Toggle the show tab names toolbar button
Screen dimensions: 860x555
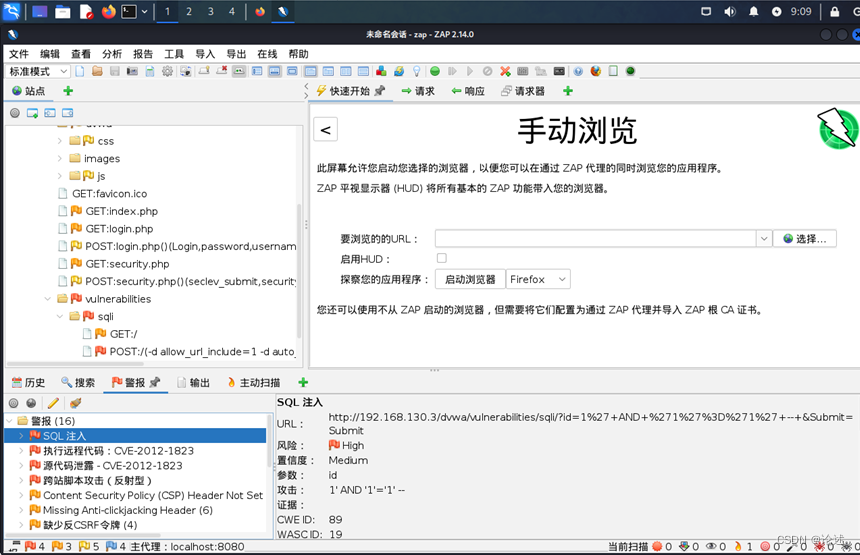pos(239,71)
